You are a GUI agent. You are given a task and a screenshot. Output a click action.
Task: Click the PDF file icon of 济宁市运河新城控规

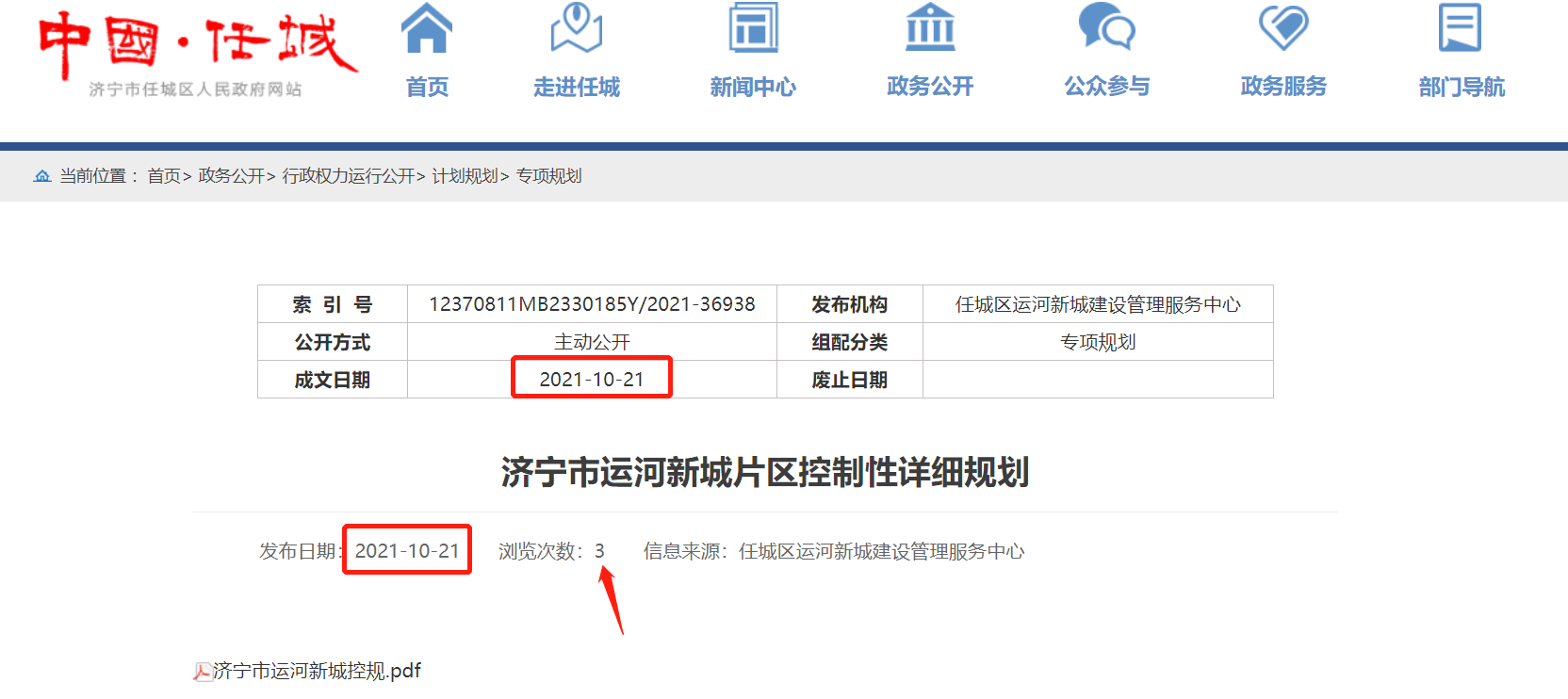[x=203, y=672]
